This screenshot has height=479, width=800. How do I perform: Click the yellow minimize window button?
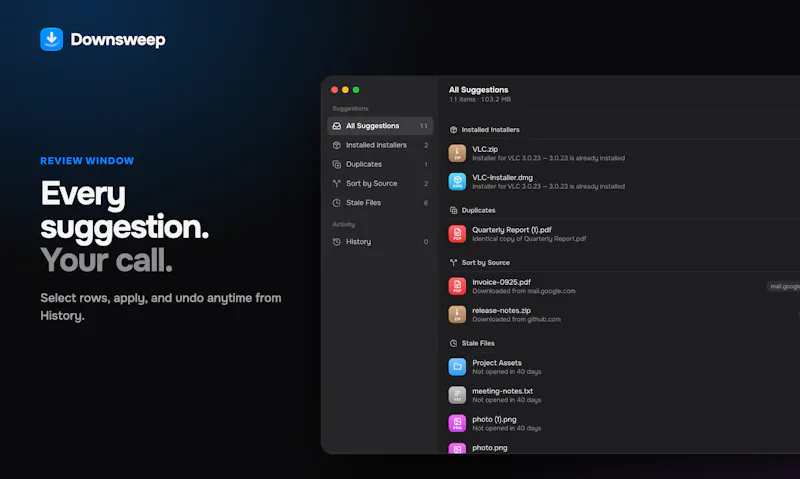[345, 90]
